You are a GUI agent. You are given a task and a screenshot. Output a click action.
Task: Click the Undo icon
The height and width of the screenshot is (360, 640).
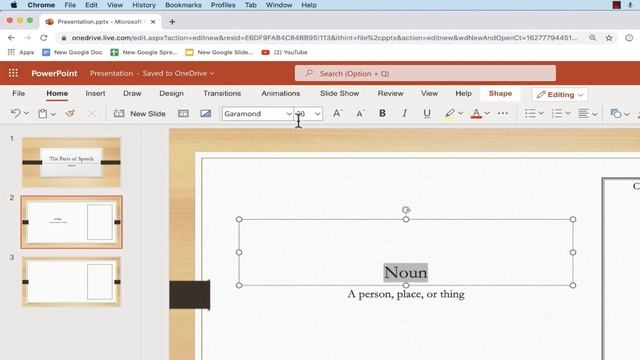[16, 113]
